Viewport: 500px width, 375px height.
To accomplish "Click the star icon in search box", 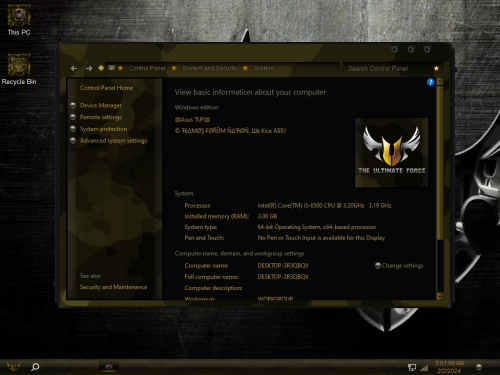I will click(436, 68).
